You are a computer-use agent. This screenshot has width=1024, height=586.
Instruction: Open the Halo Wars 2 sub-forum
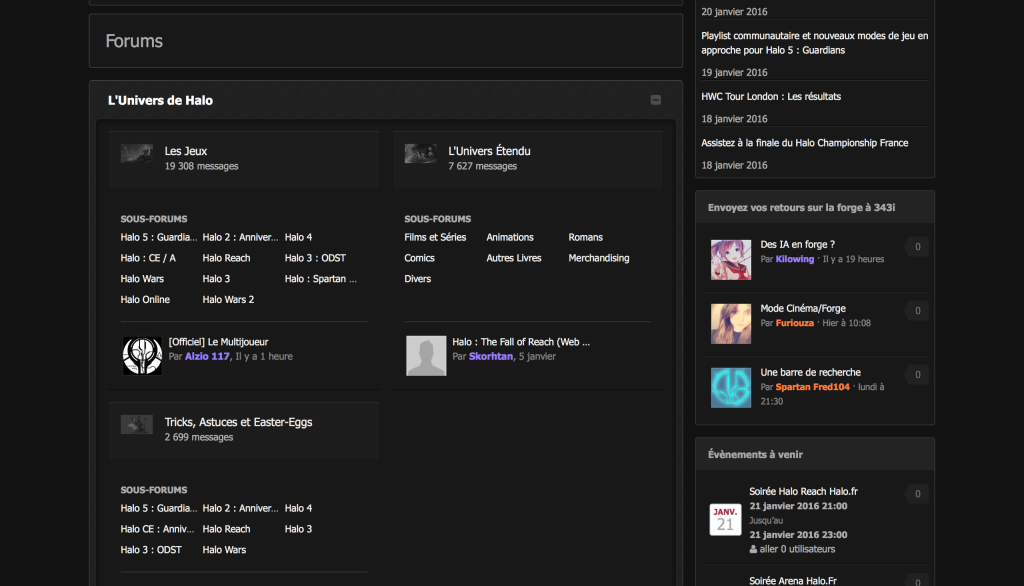pyautogui.click(x=228, y=300)
